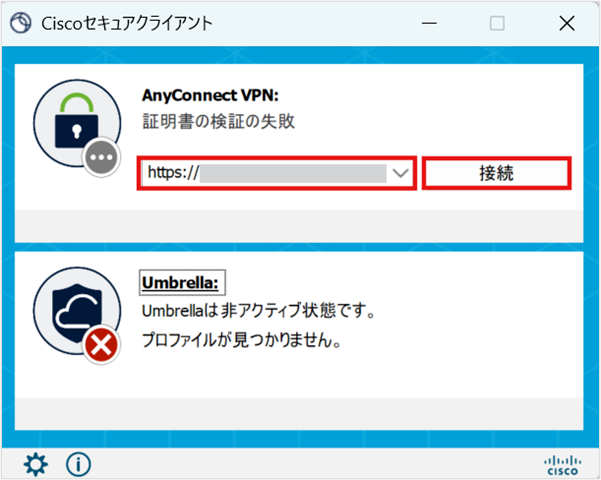Image resolution: width=601 pixels, height=480 pixels.
Task: Click the https:// server address field
Action: point(277,173)
